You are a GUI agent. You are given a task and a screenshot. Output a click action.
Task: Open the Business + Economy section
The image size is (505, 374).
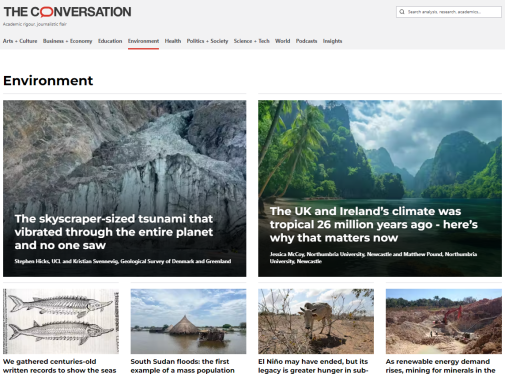[67, 41]
